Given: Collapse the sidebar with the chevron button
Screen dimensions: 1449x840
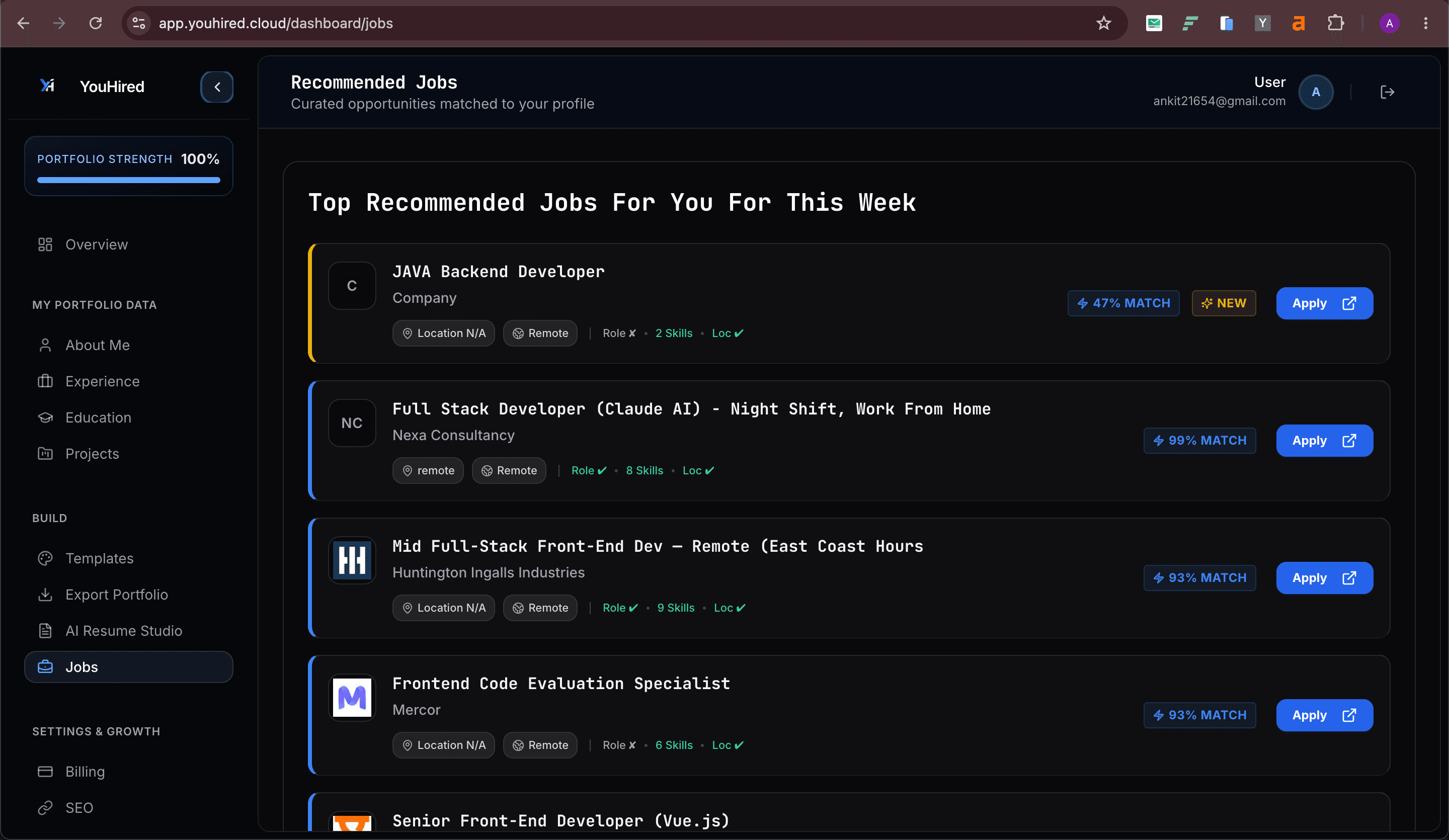Looking at the screenshot, I should point(217,87).
